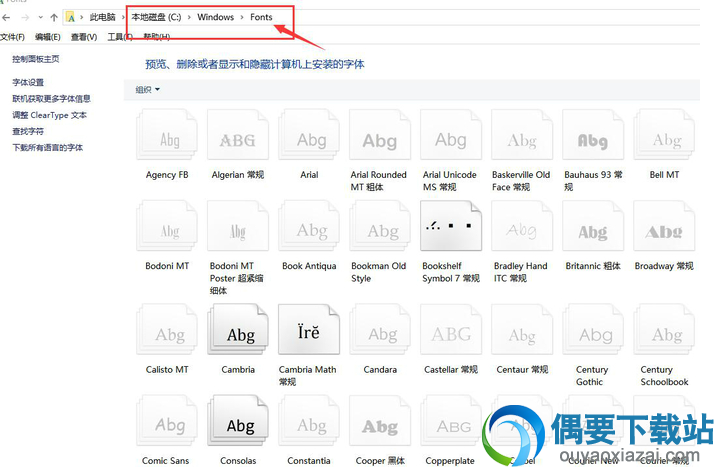This screenshot has width=725, height=467.
Task: Select Arial Rounded MT 粗体 font icon
Action: pyautogui.click(x=380, y=135)
